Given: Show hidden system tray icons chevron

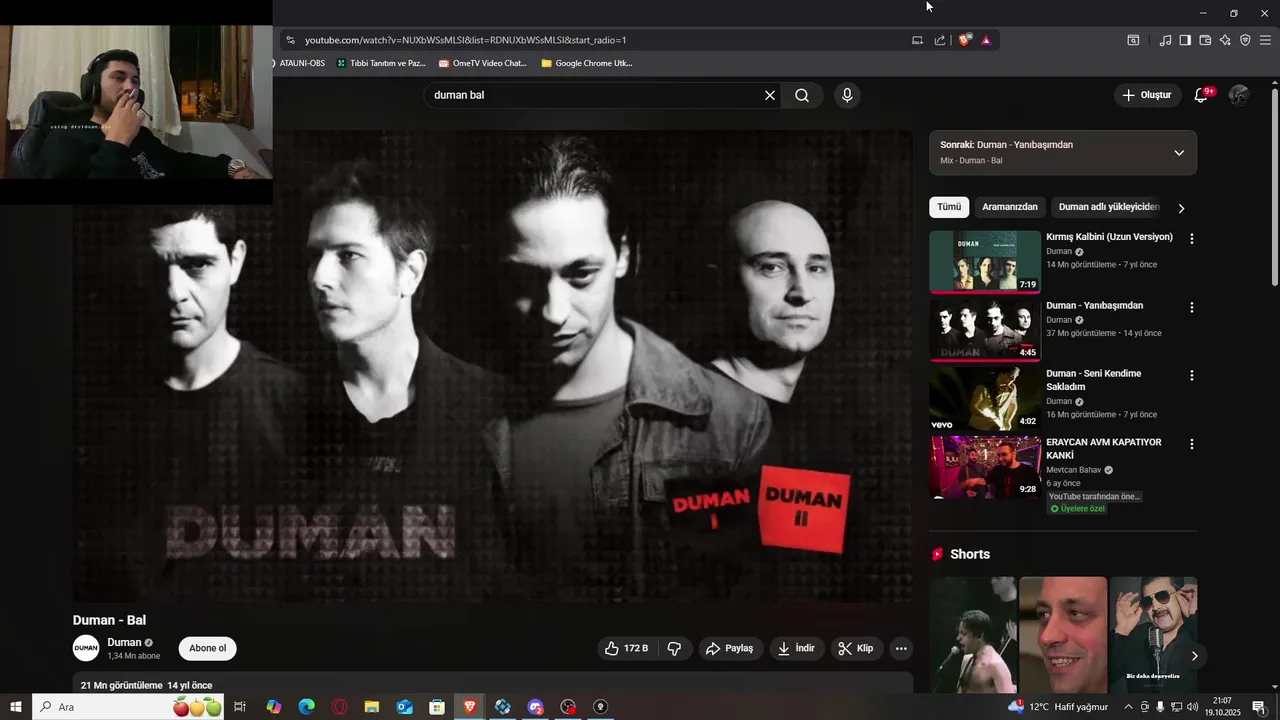Looking at the screenshot, I should click(1129, 707).
